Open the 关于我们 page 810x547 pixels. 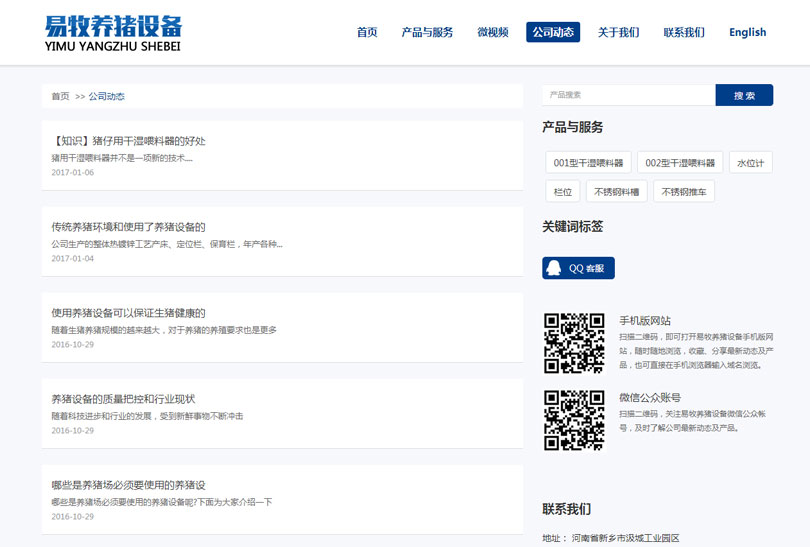[618, 32]
